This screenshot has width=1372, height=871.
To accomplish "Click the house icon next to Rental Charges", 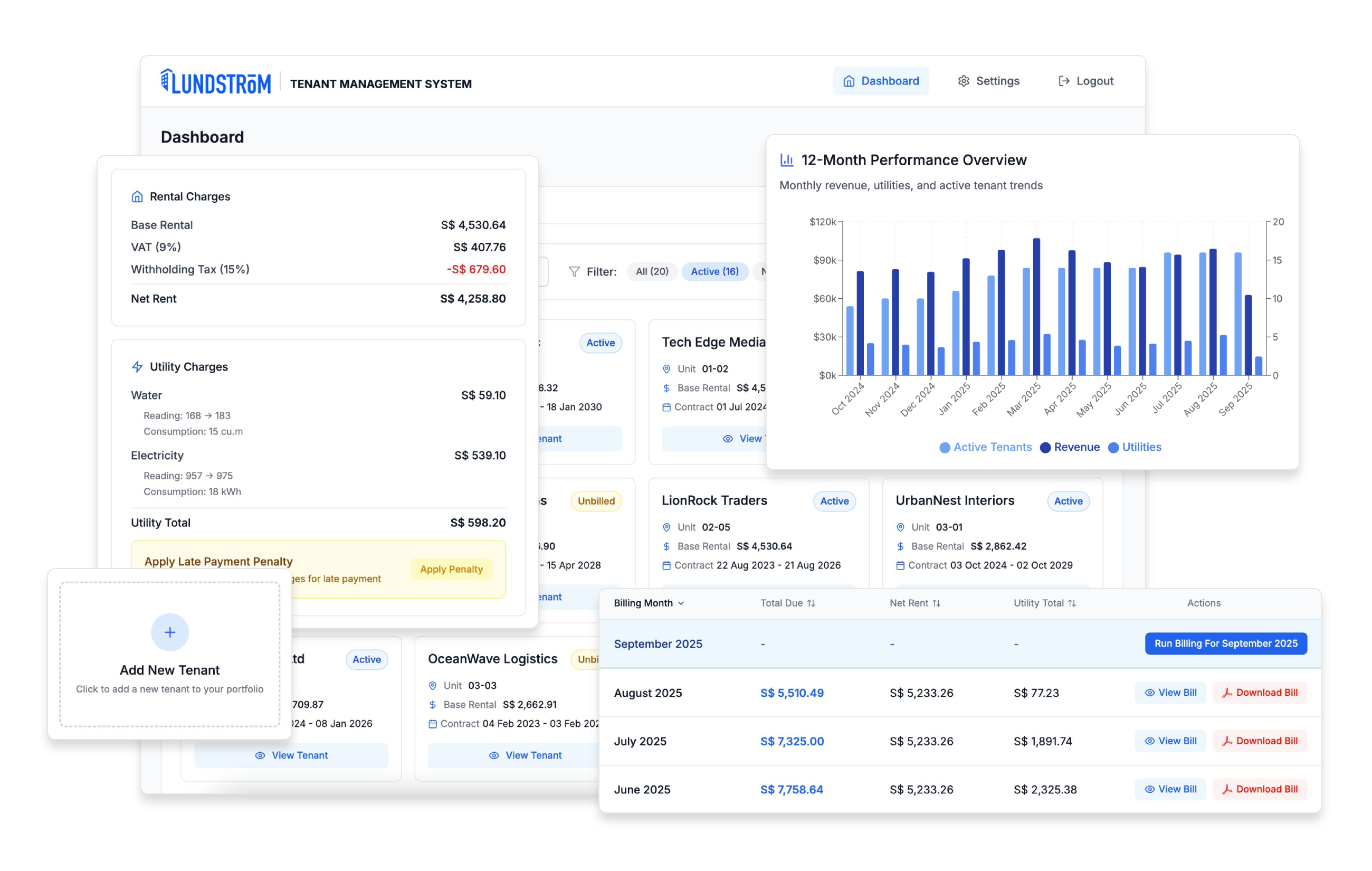I will click(137, 197).
